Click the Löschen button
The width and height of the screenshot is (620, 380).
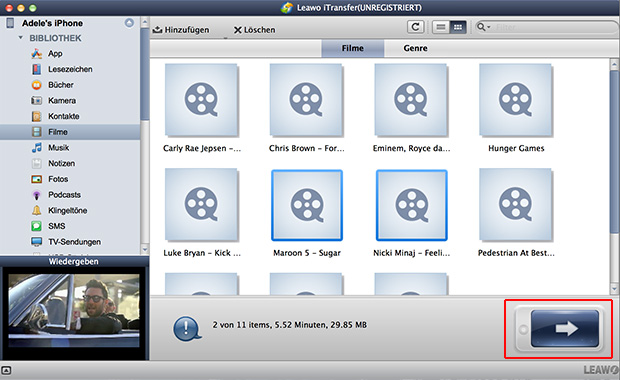pos(255,30)
